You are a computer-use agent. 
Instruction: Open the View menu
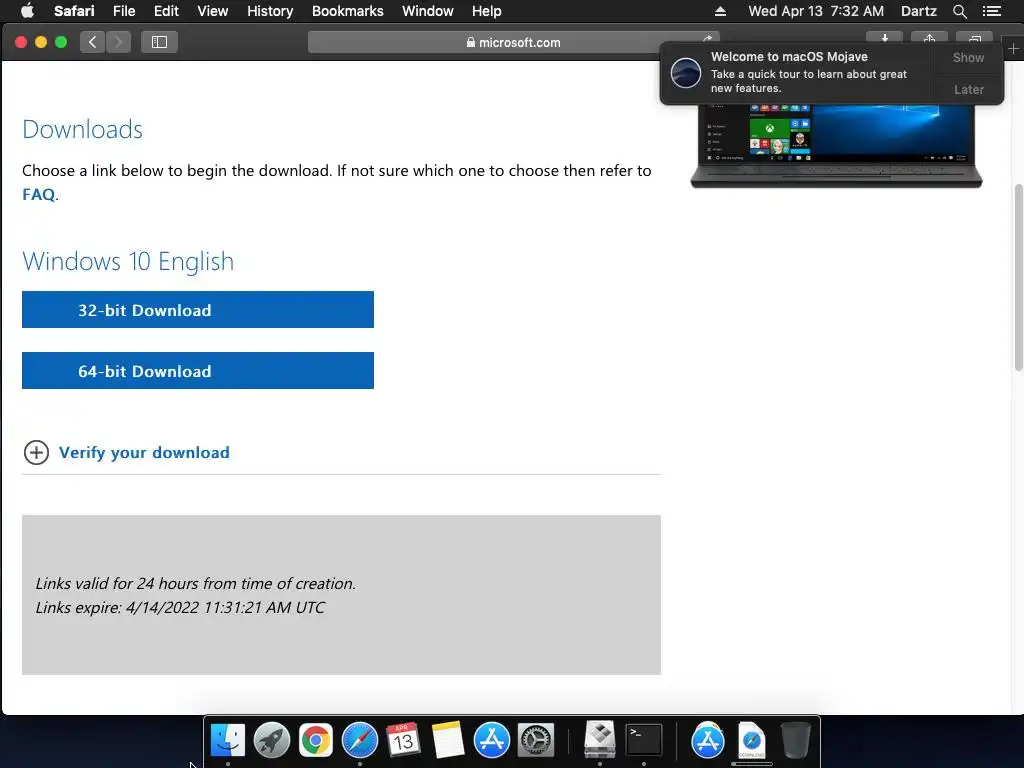coord(213,11)
